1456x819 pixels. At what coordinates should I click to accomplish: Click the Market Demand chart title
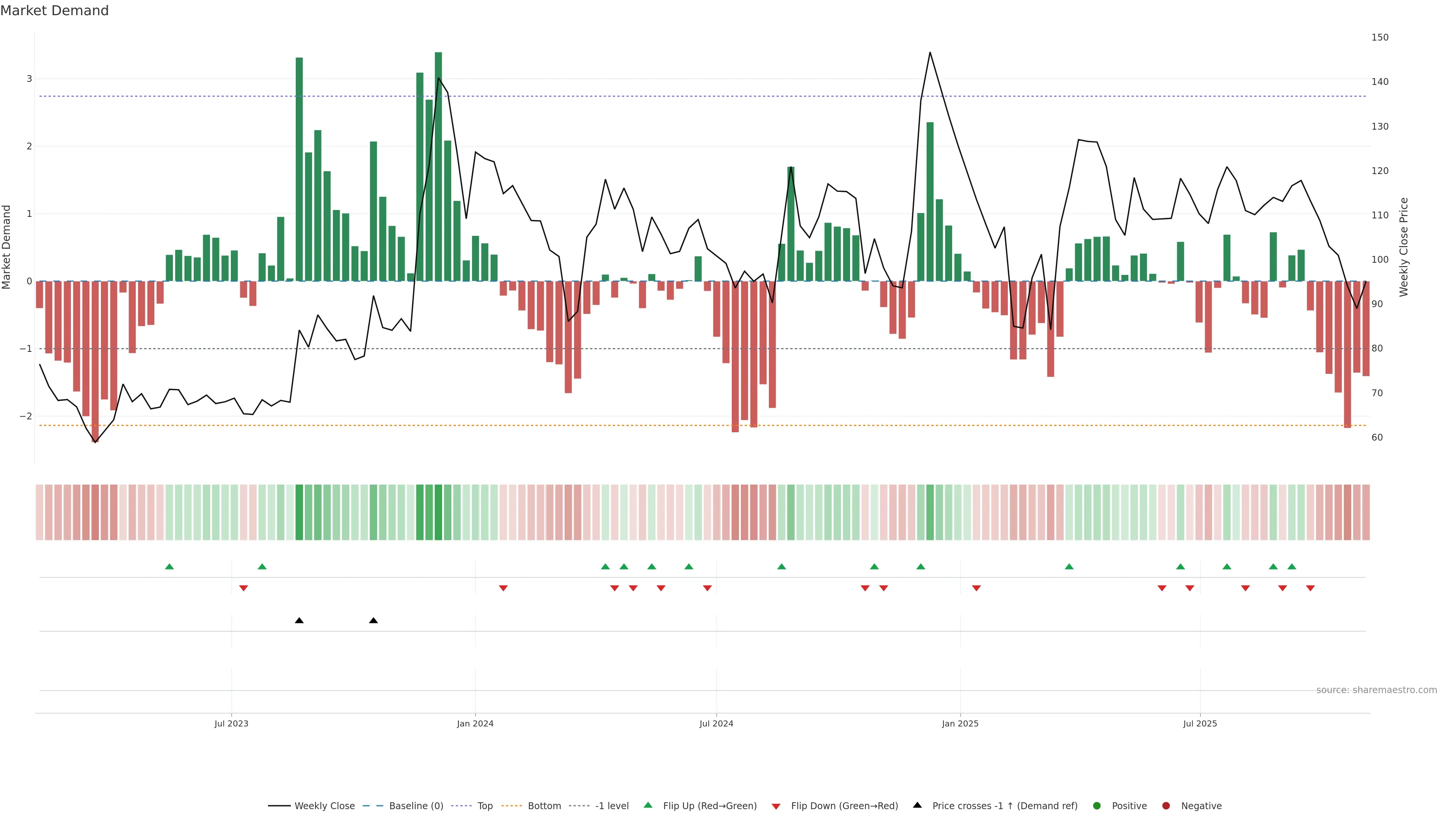tap(54, 11)
